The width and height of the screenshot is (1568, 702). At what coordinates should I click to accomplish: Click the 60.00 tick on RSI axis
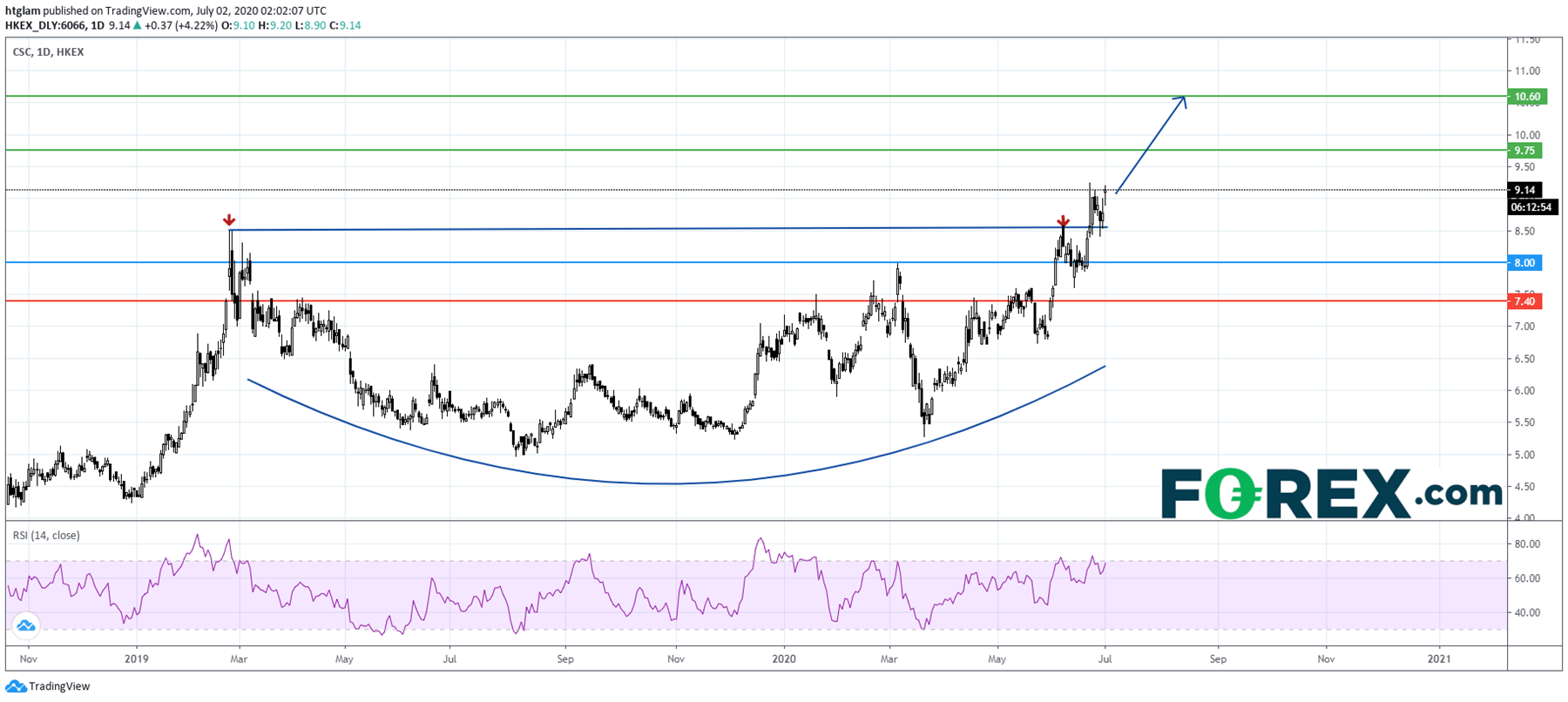pyautogui.click(x=1527, y=578)
